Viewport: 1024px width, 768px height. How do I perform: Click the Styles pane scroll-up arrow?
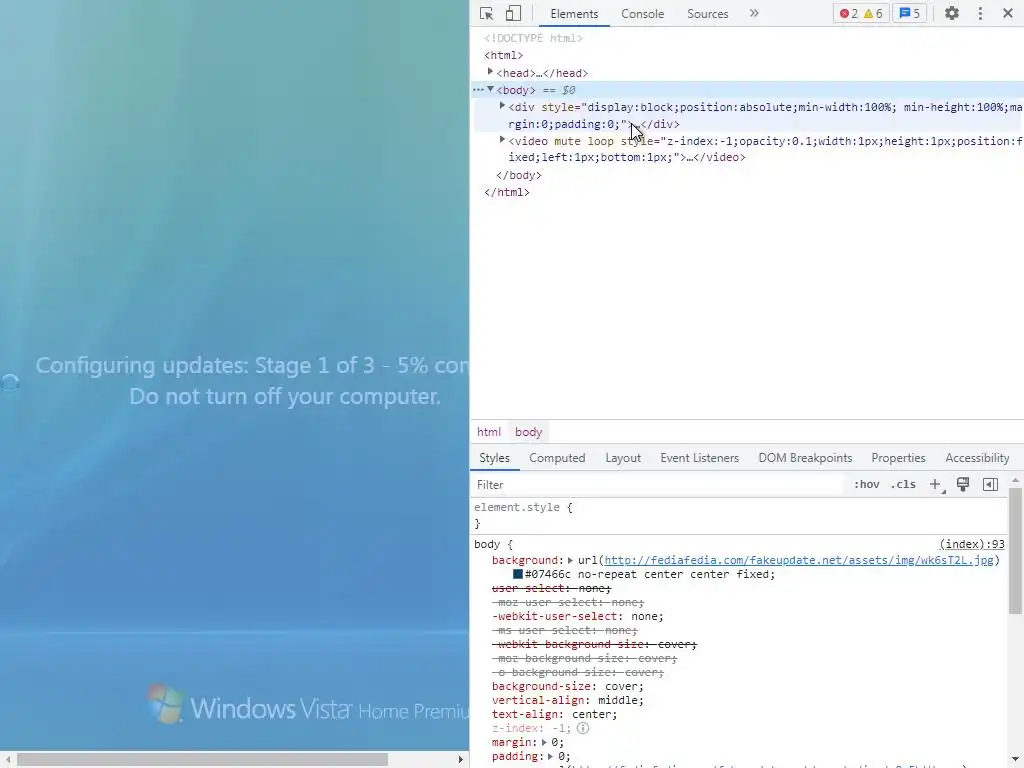[x=1015, y=480]
